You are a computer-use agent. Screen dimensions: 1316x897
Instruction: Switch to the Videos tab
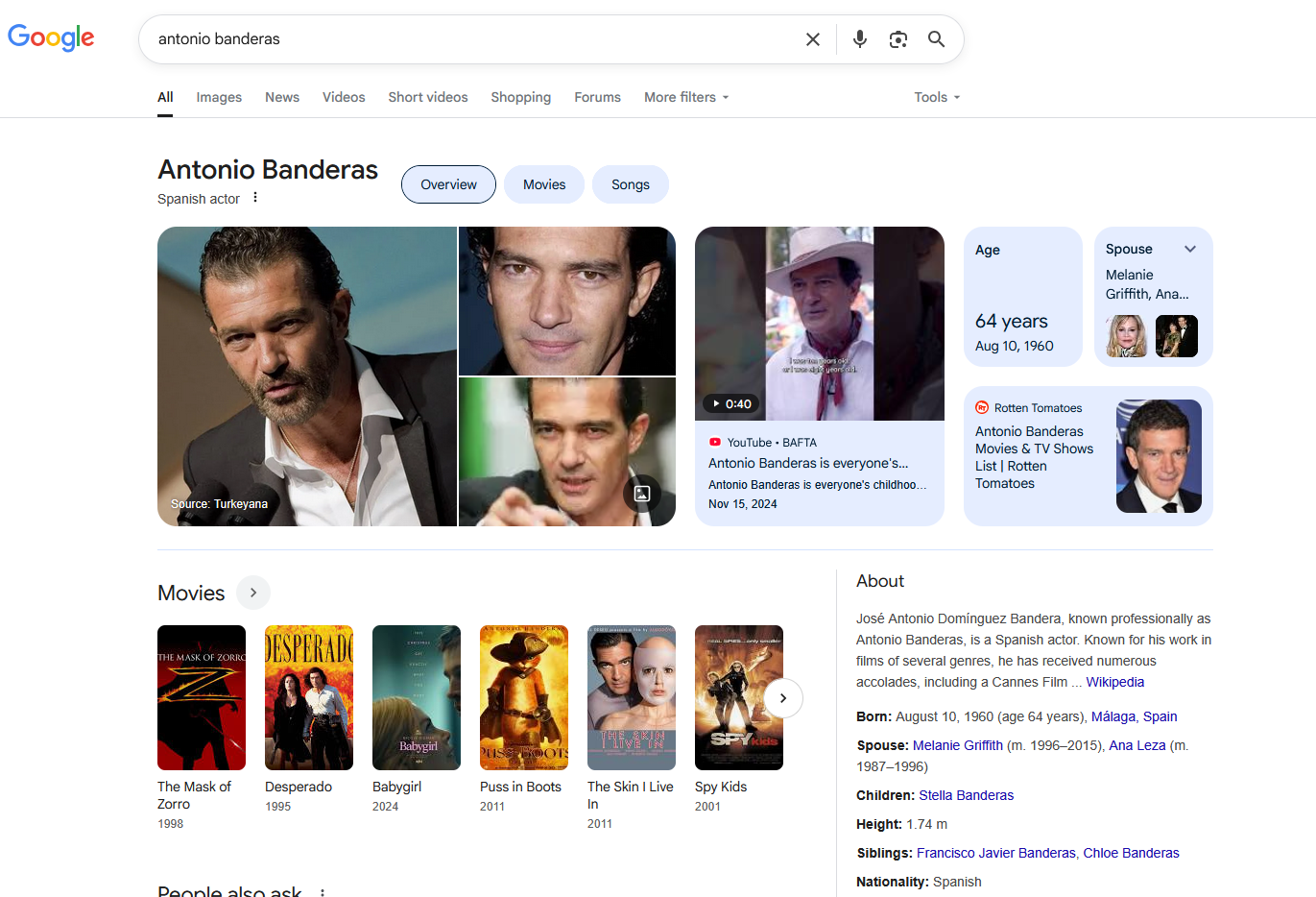pos(344,97)
